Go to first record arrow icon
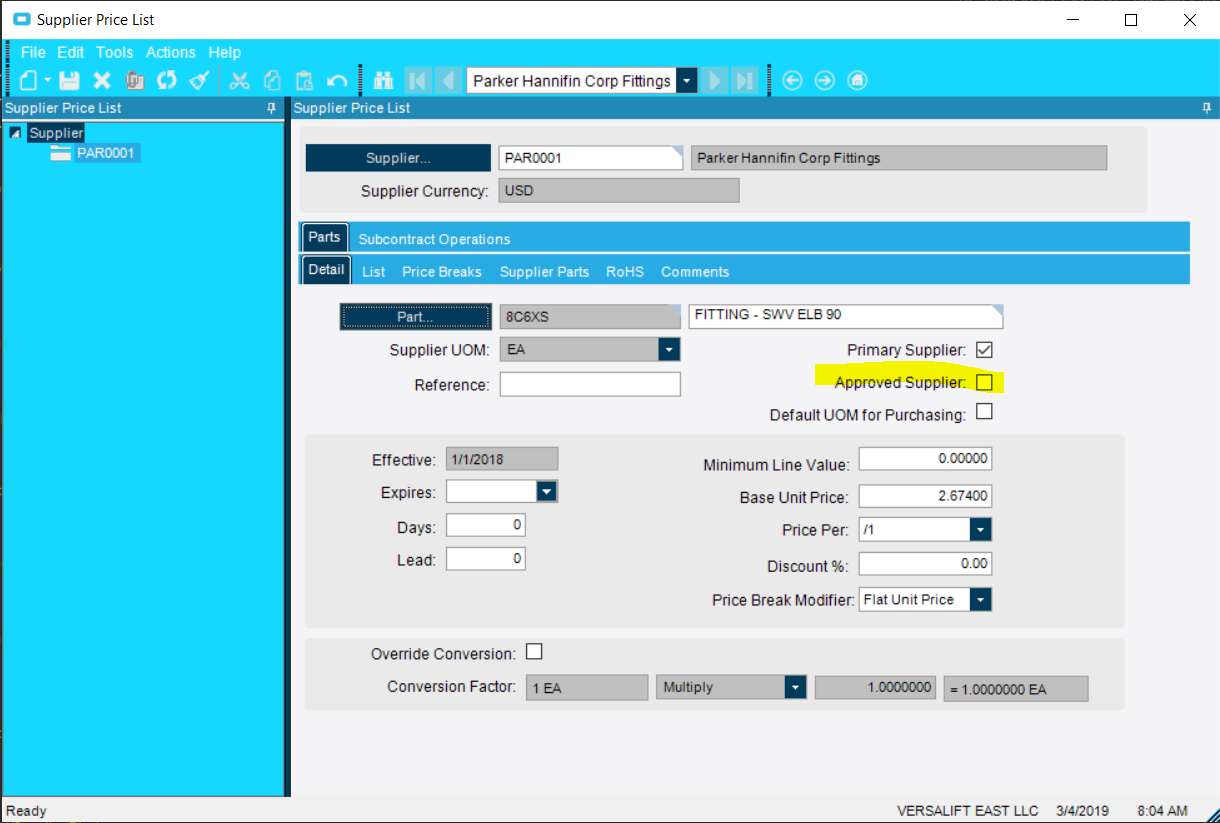Image resolution: width=1220 pixels, height=823 pixels. click(x=417, y=81)
